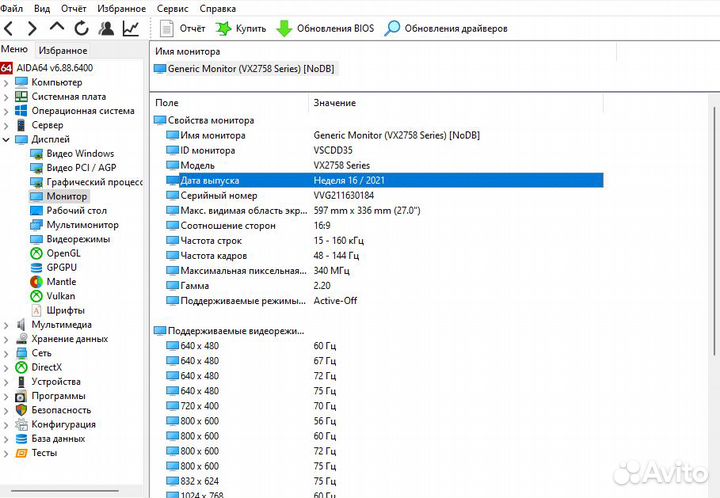The width and height of the screenshot is (720, 498).
Task: Expand the Компьютер tree node
Action: [x=6, y=82]
